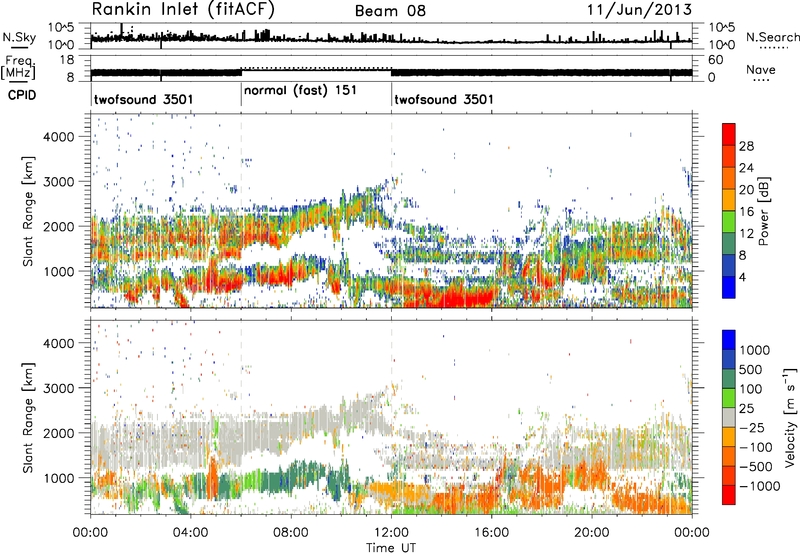
Task: Click the 'N.Search' legend label
Action: pos(772,37)
